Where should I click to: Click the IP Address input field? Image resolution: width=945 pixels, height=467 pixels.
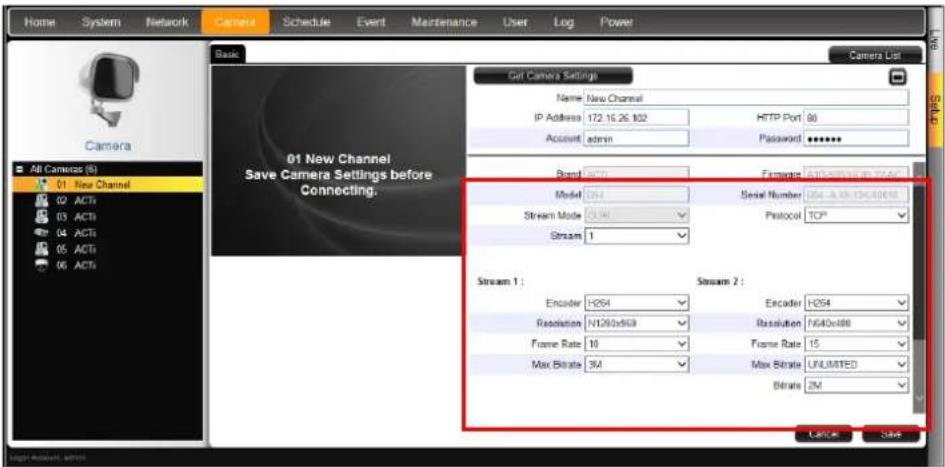(636, 118)
